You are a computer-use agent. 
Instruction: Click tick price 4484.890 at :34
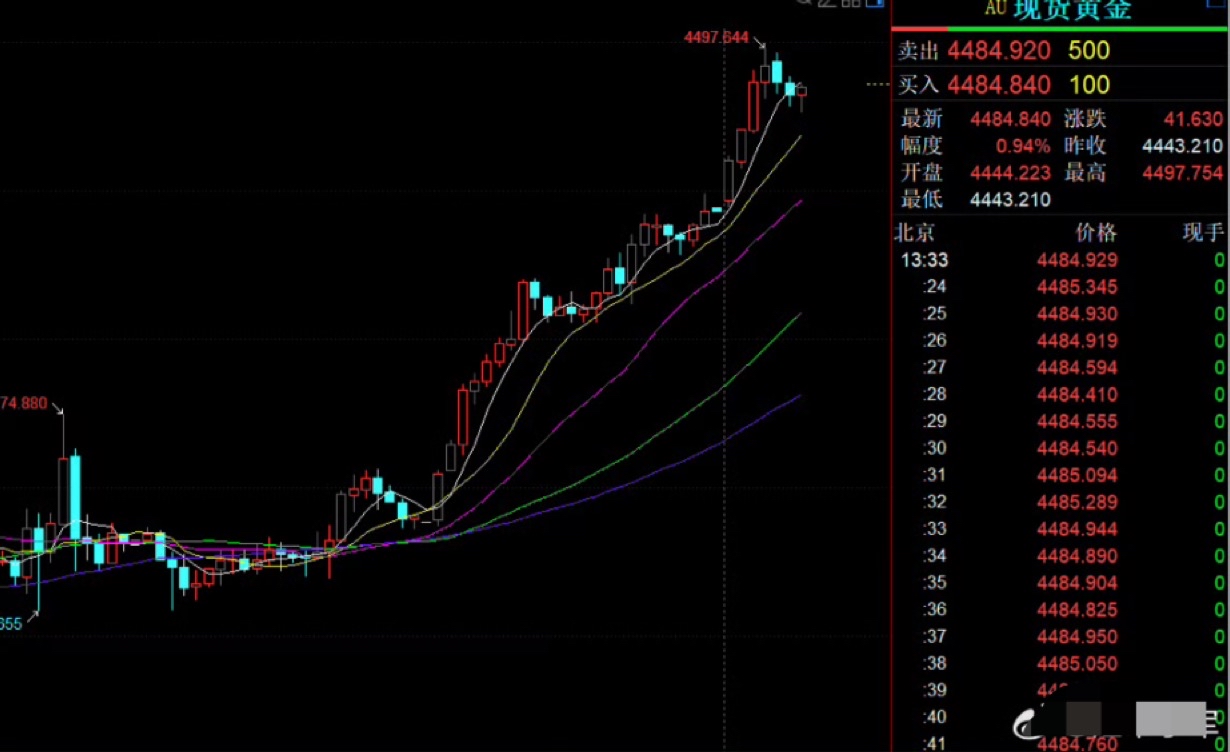click(x=1077, y=557)
